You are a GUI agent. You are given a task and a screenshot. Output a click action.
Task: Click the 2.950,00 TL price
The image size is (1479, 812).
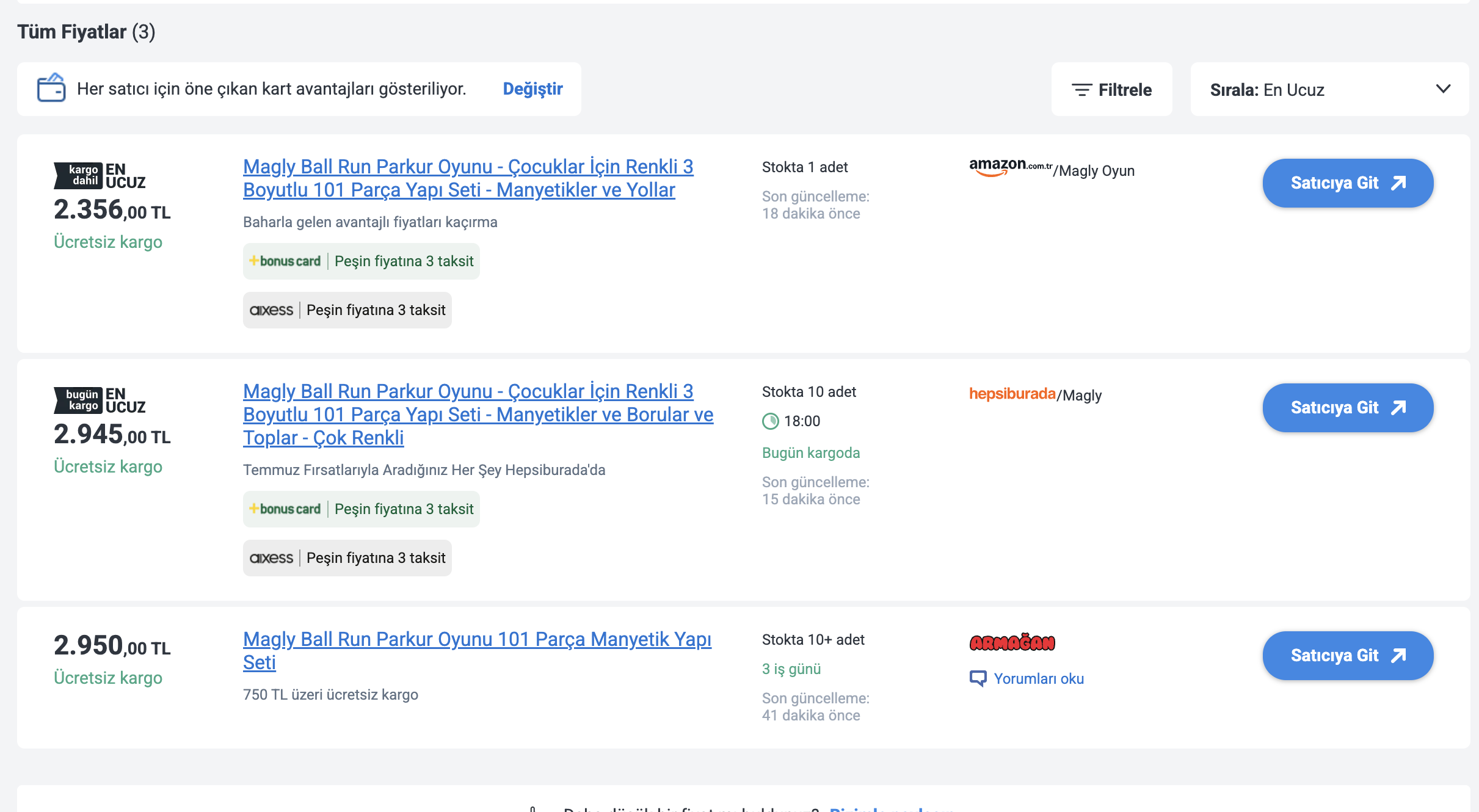(x=112, y=646)
